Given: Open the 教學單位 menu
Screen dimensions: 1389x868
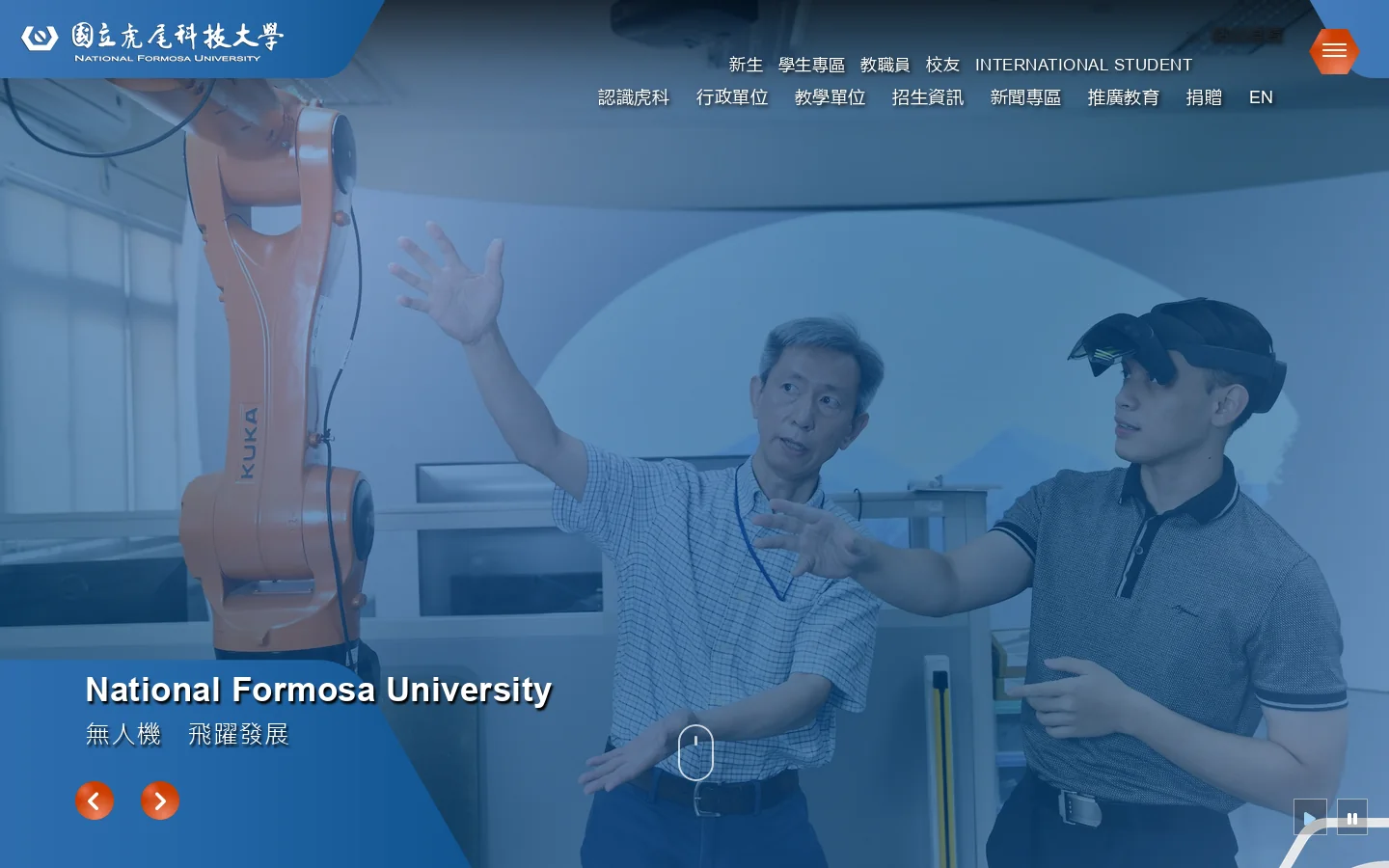Looking at the screenshot, I should point(830,97).
